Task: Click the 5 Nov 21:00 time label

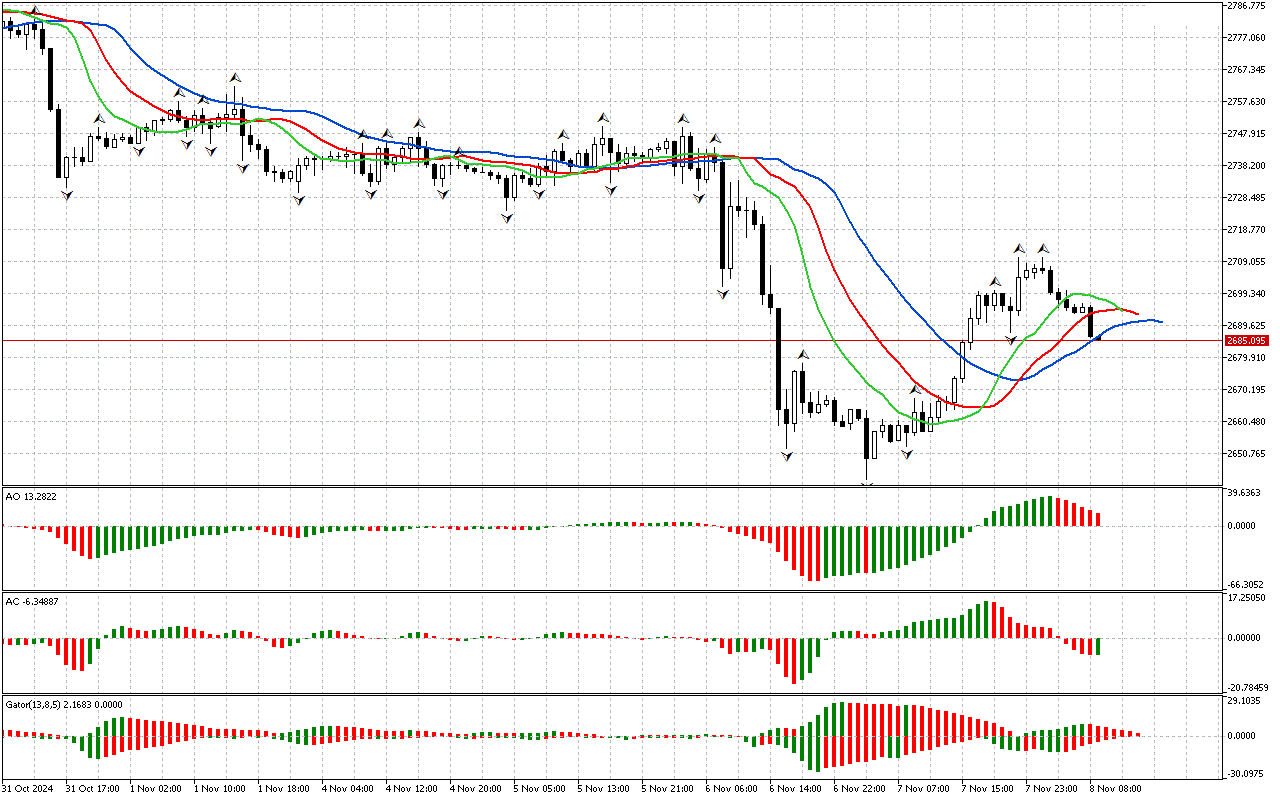Action: [668, 789]
